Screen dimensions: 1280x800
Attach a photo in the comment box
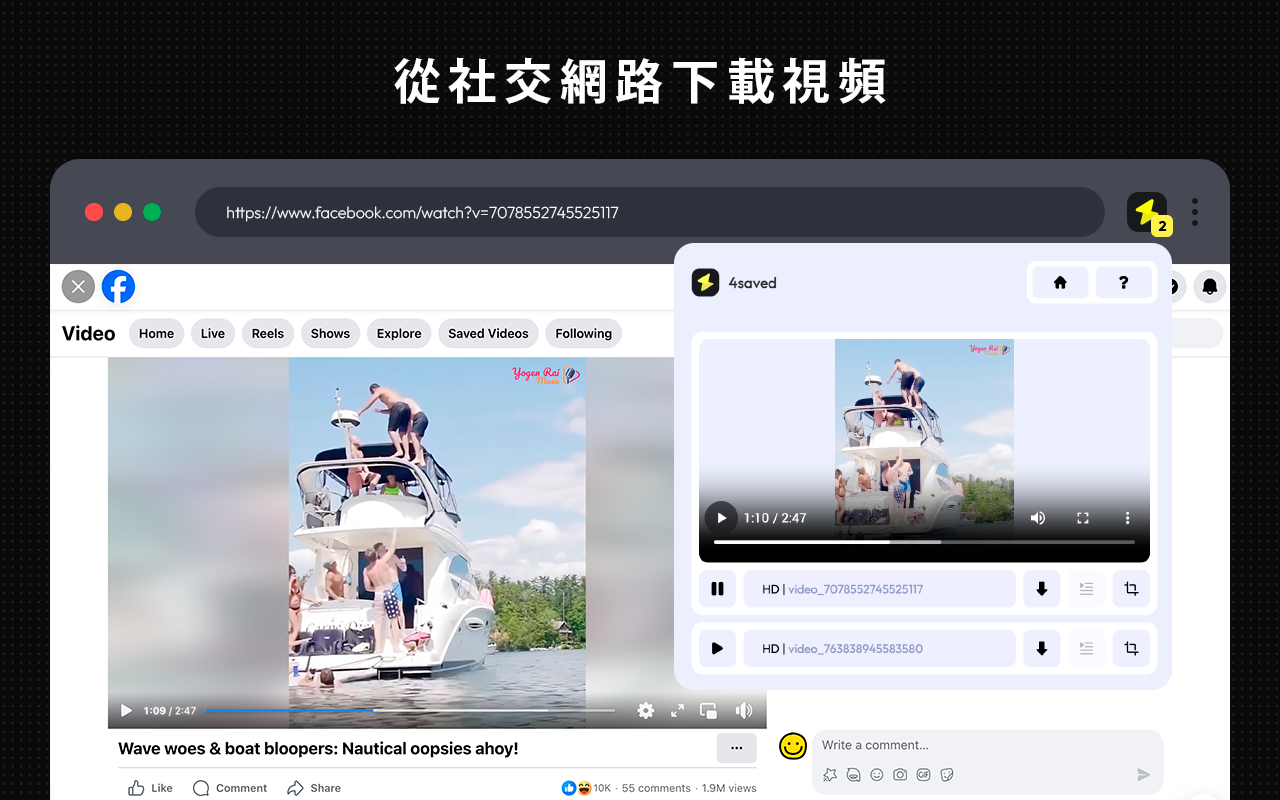(x=900, y=774)
